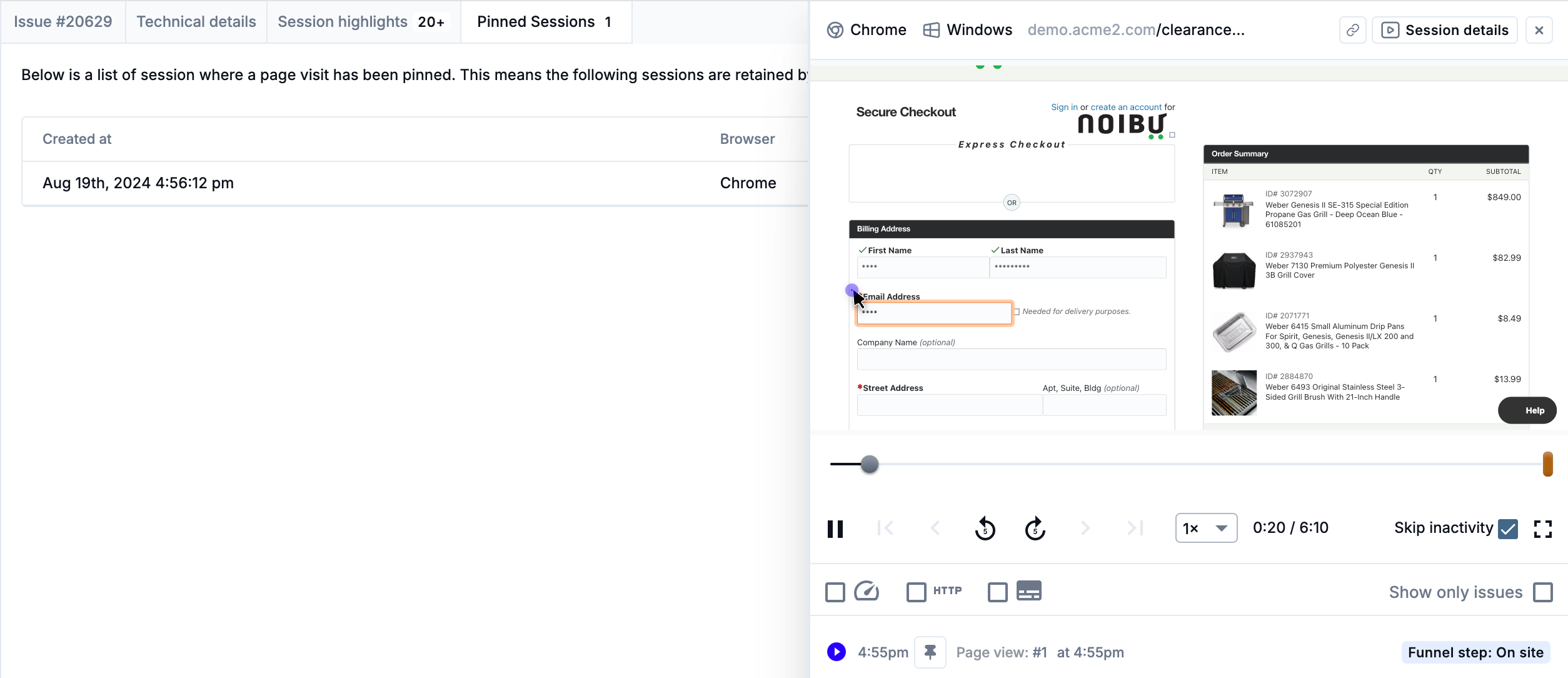Click the pin icon beside 4:55pm

930,652
